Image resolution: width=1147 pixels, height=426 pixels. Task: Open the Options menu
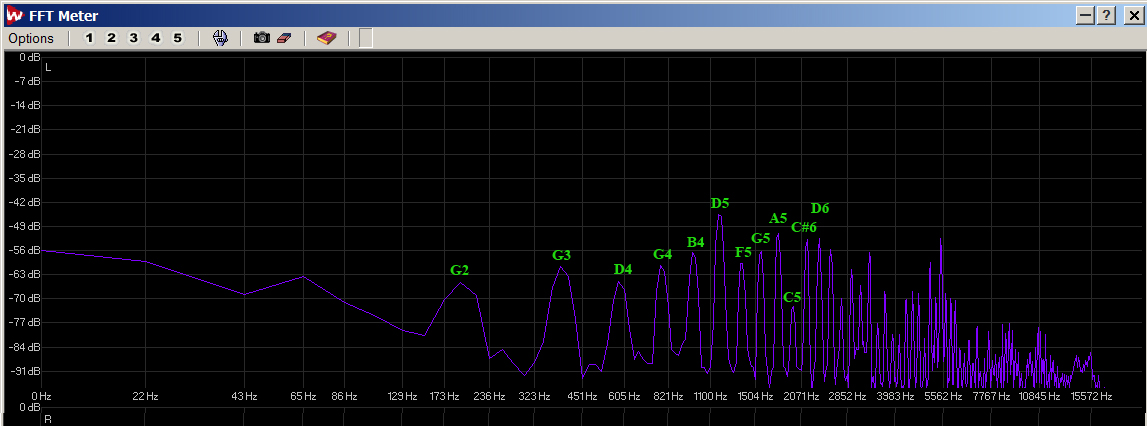31,38
